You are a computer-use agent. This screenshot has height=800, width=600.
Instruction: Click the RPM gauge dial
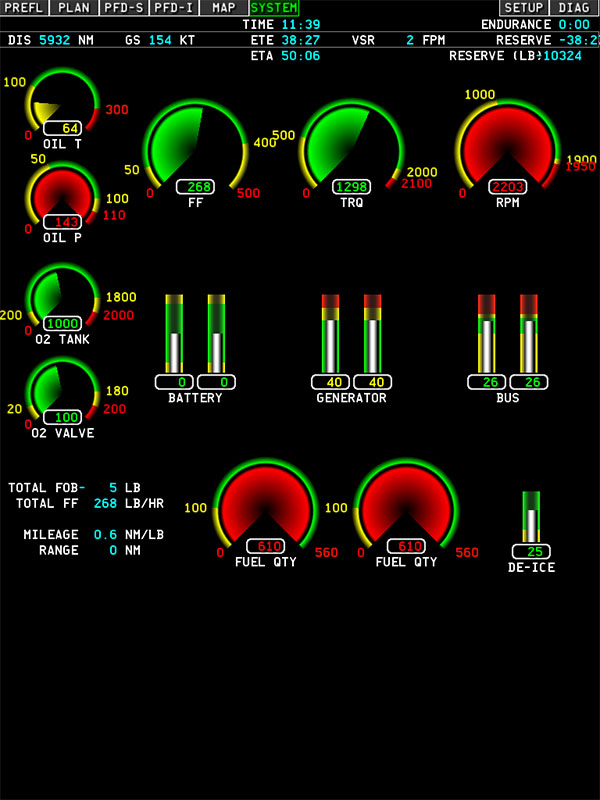(x=508, y=148)
